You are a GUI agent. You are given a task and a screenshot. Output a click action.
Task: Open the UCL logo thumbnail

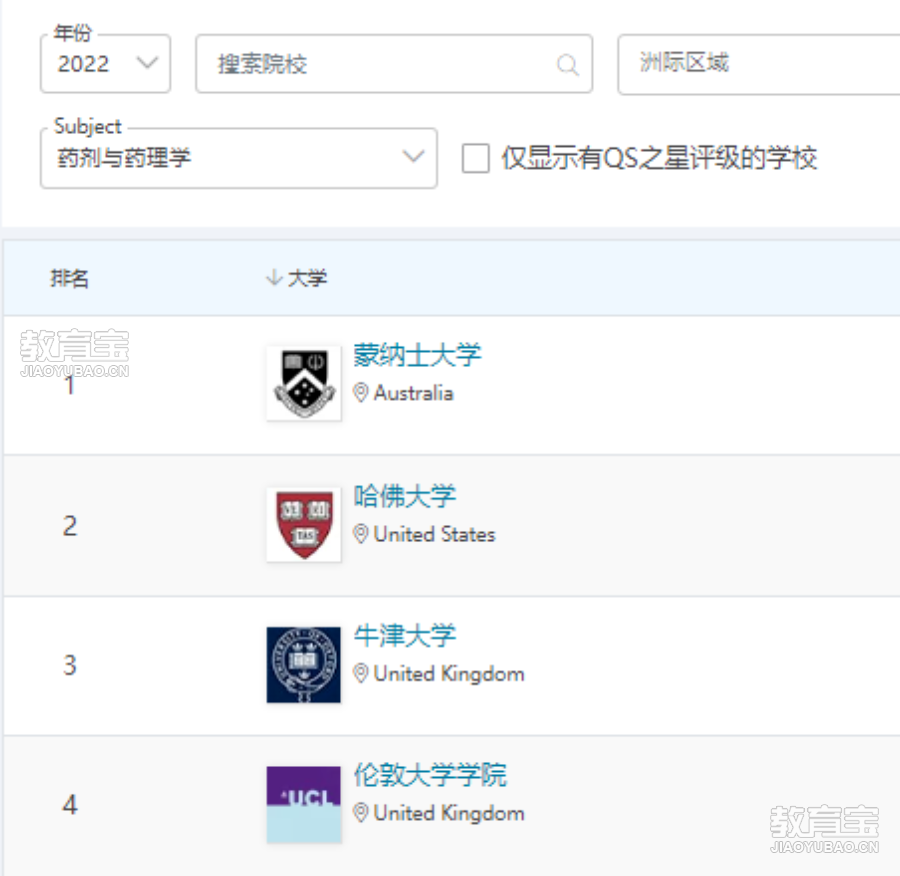pyautogui.click(x=304, y=804)
